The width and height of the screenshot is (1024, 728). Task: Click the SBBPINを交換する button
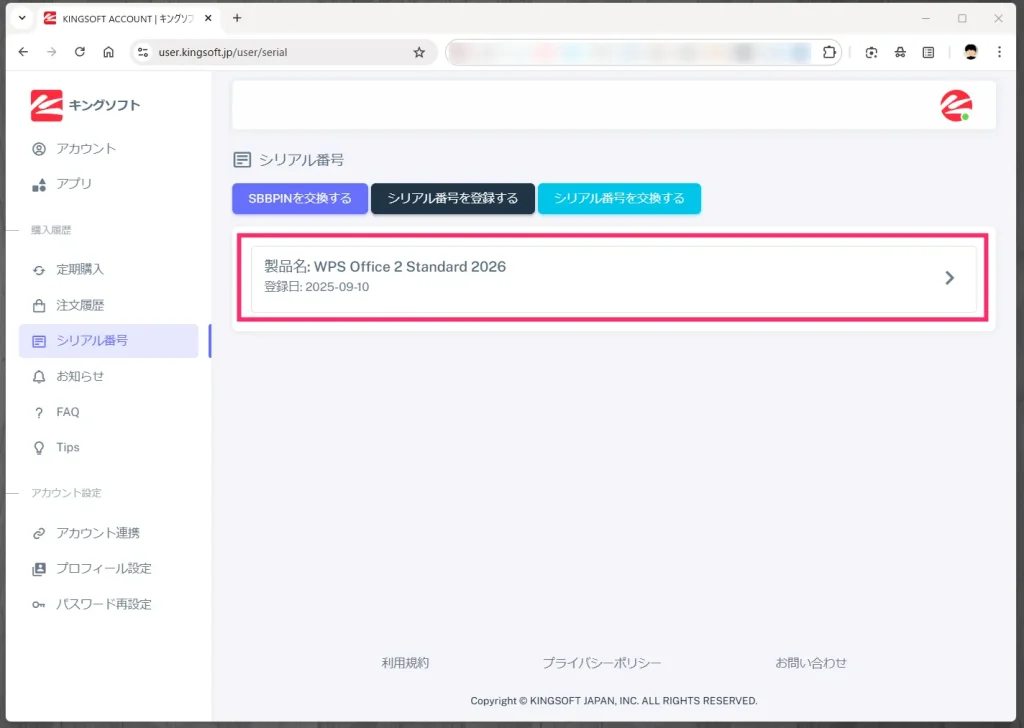tap(300, 198)
